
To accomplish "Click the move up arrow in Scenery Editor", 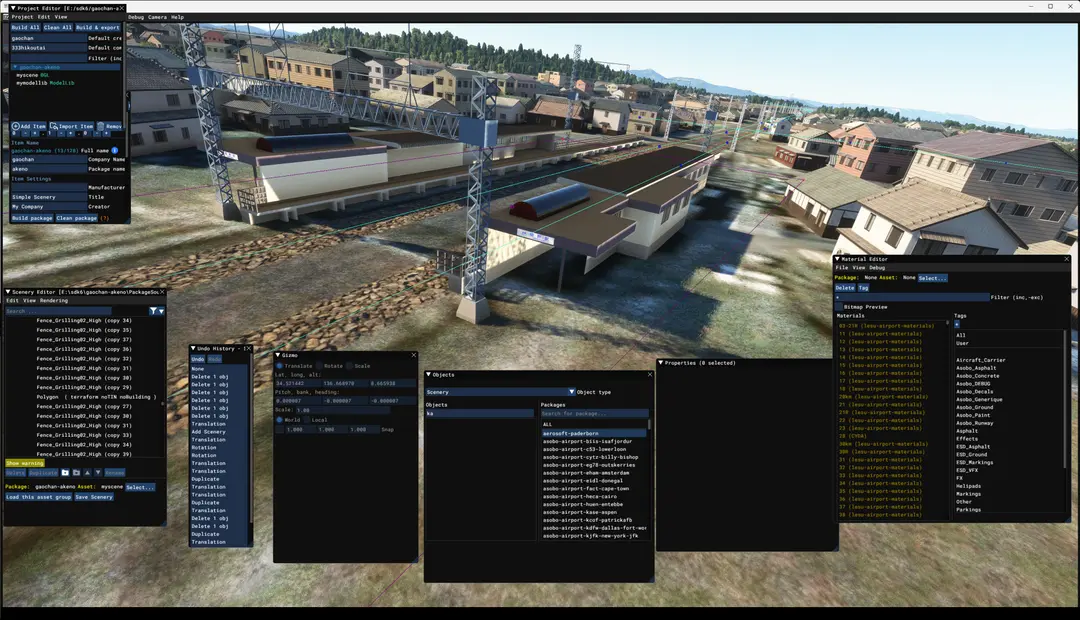I will coord(87,473).
